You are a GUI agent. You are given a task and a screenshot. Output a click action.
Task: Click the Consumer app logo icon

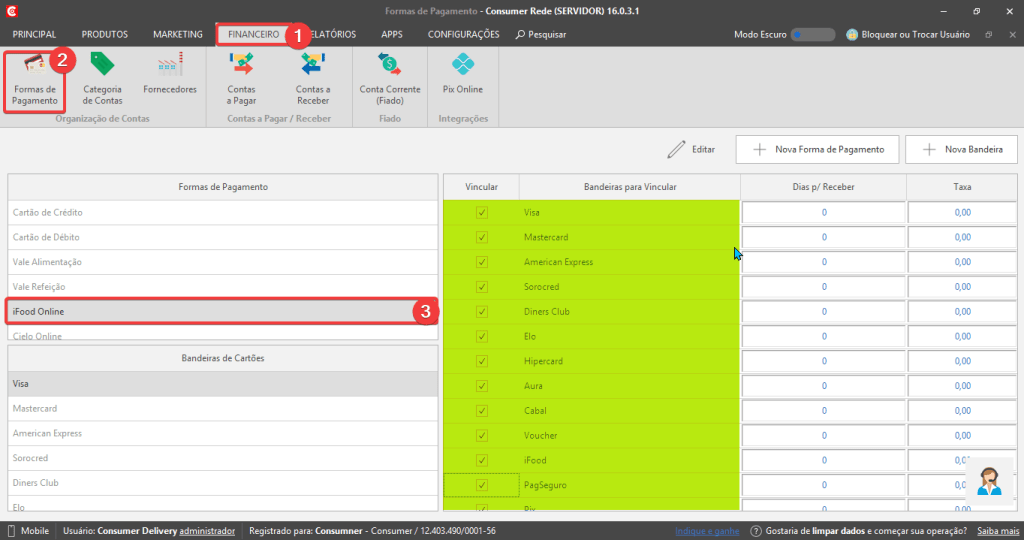click(12, 11)
